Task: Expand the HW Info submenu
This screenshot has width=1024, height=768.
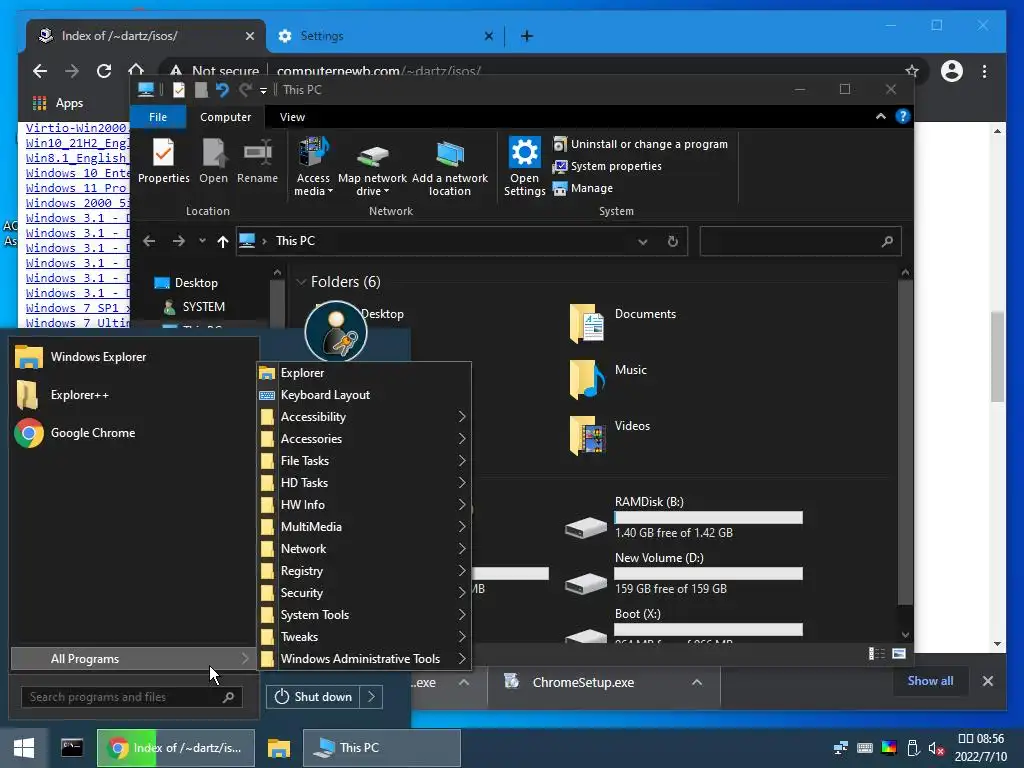Action: click(x=364, y=505)
